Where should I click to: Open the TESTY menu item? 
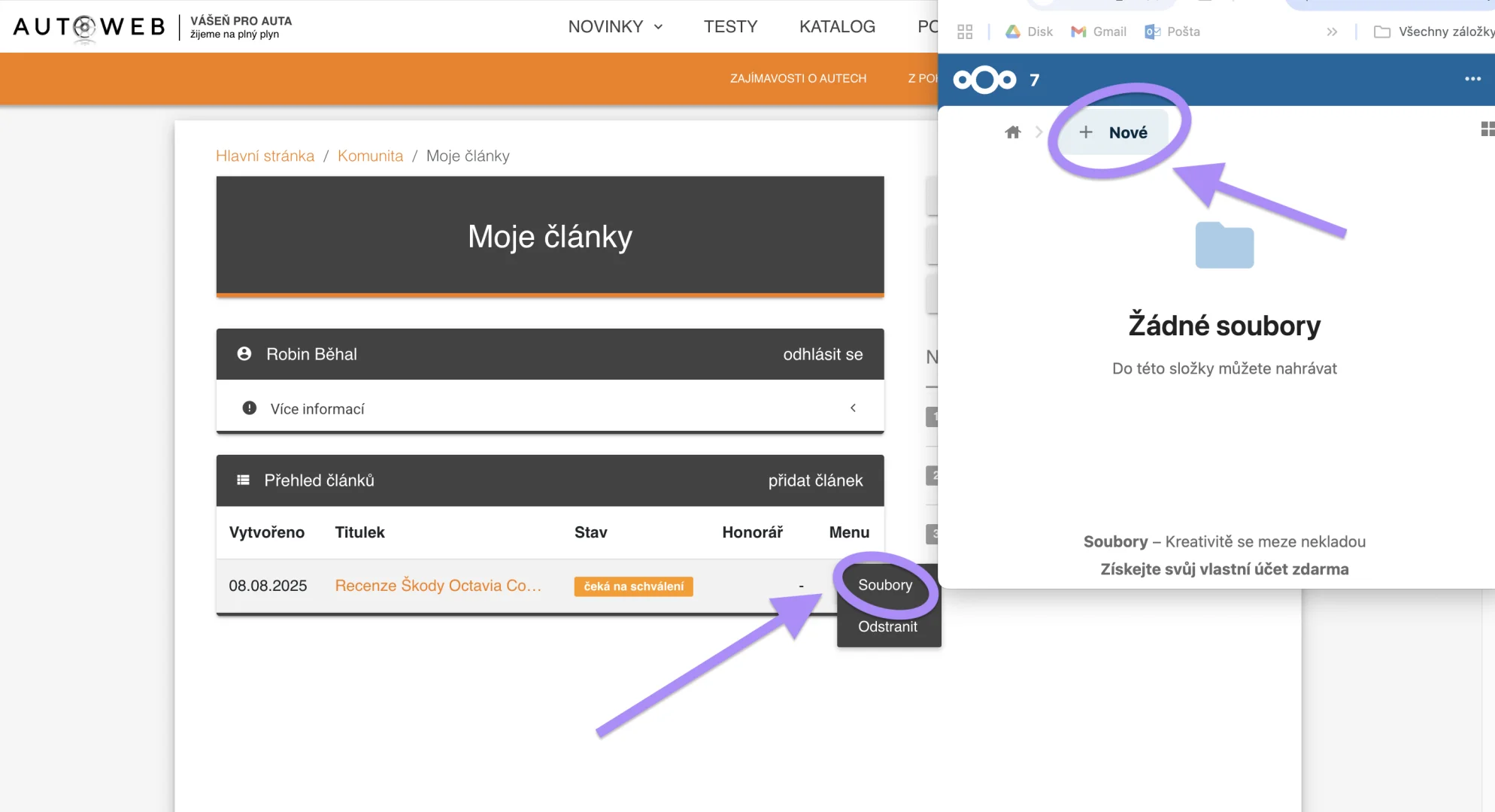click(730, 26)
